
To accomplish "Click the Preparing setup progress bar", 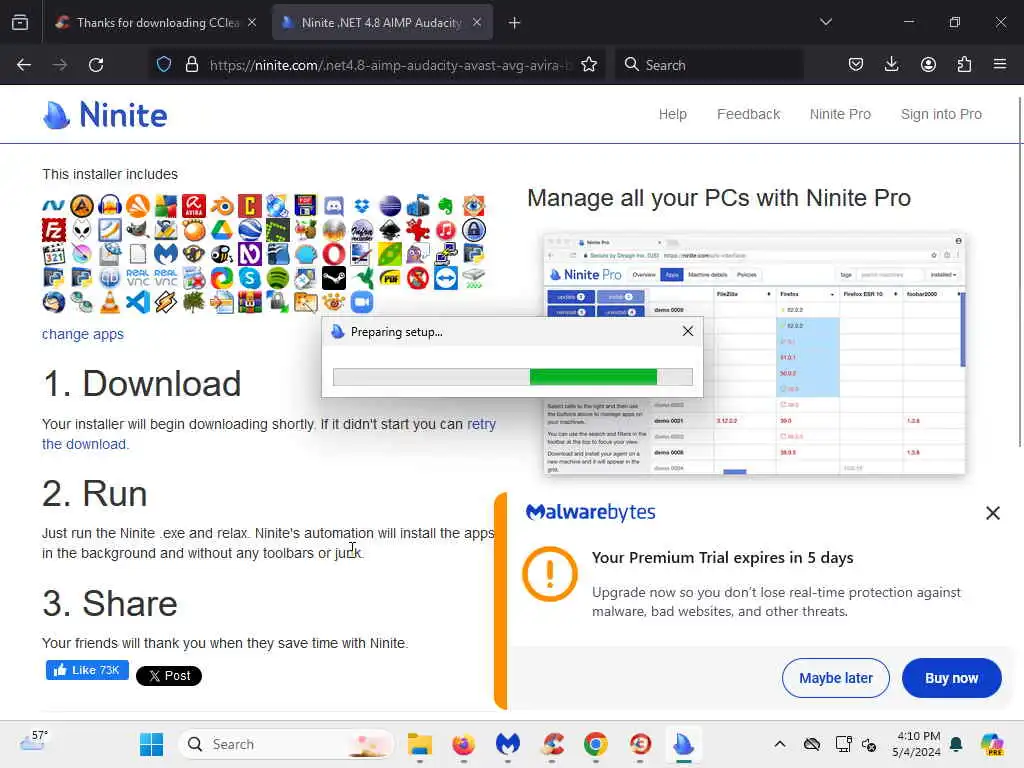I will [513, 377].
